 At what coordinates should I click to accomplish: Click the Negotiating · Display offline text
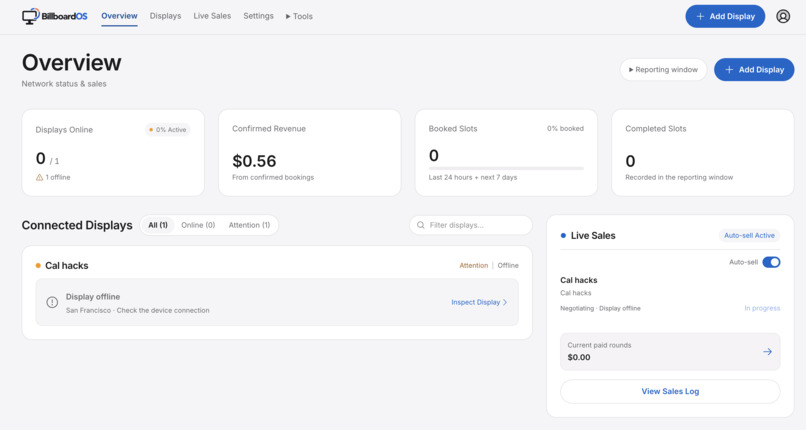(600, 308)
